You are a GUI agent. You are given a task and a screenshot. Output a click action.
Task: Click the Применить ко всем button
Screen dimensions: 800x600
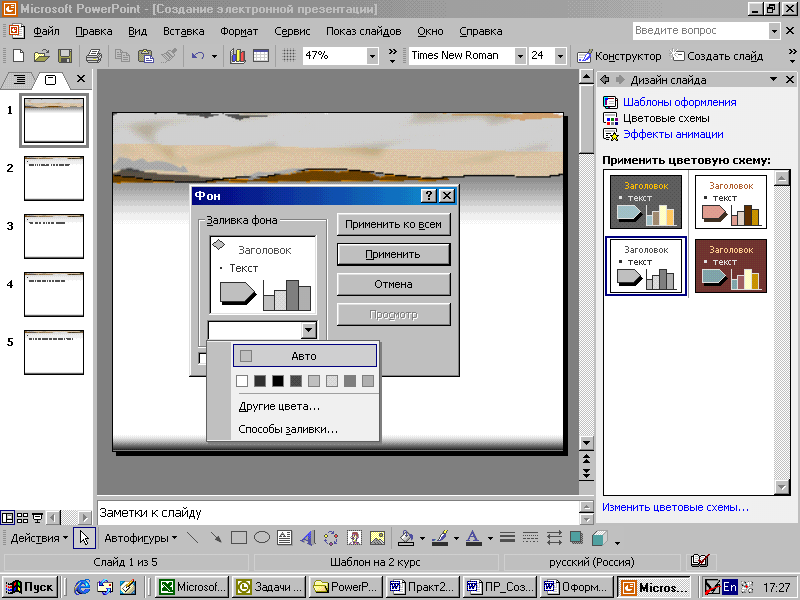coord(393,224)
